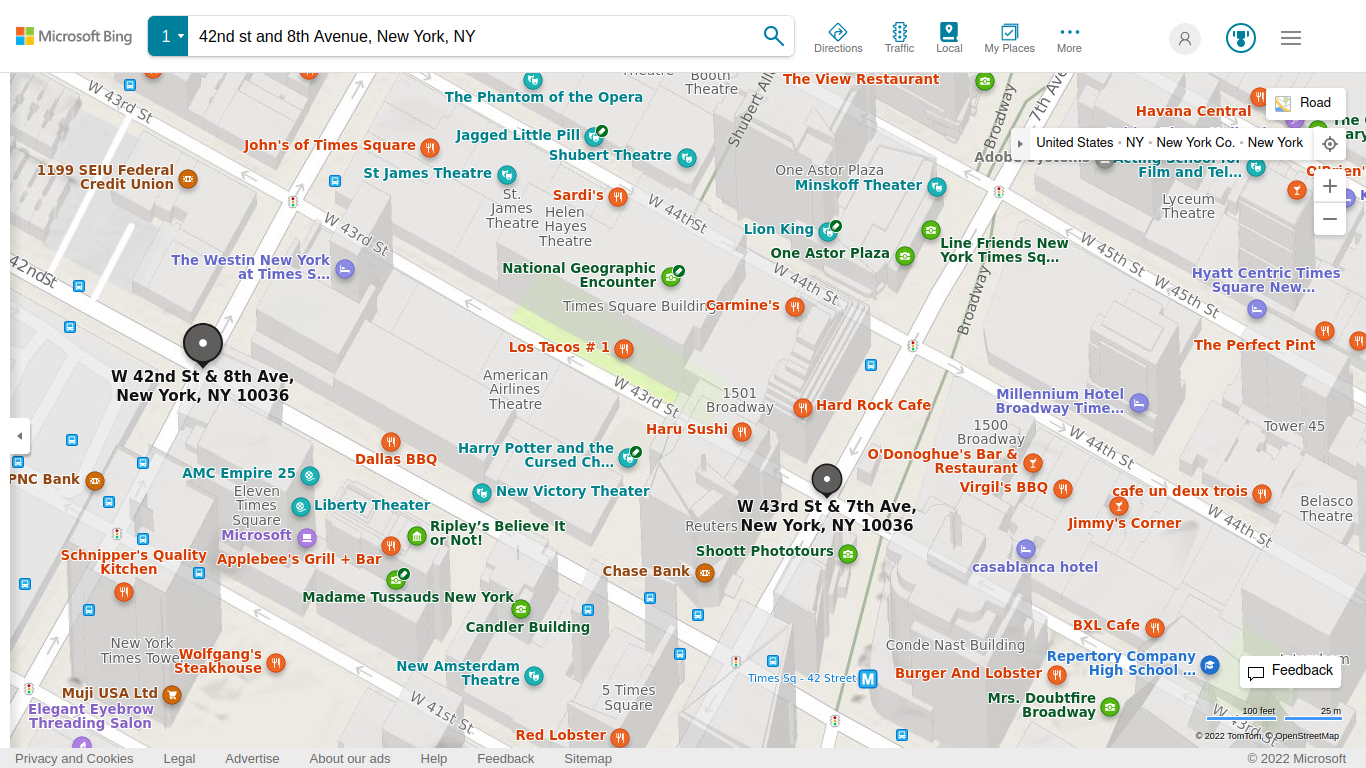Click the Sardi's restaurant icon

click(x=618, y=197)
